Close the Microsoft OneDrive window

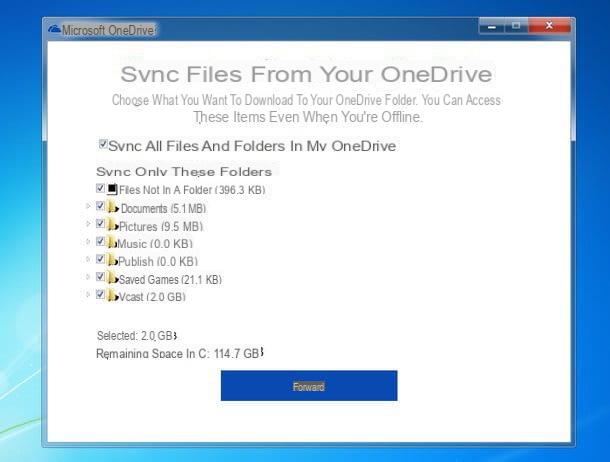click(549, 26)
